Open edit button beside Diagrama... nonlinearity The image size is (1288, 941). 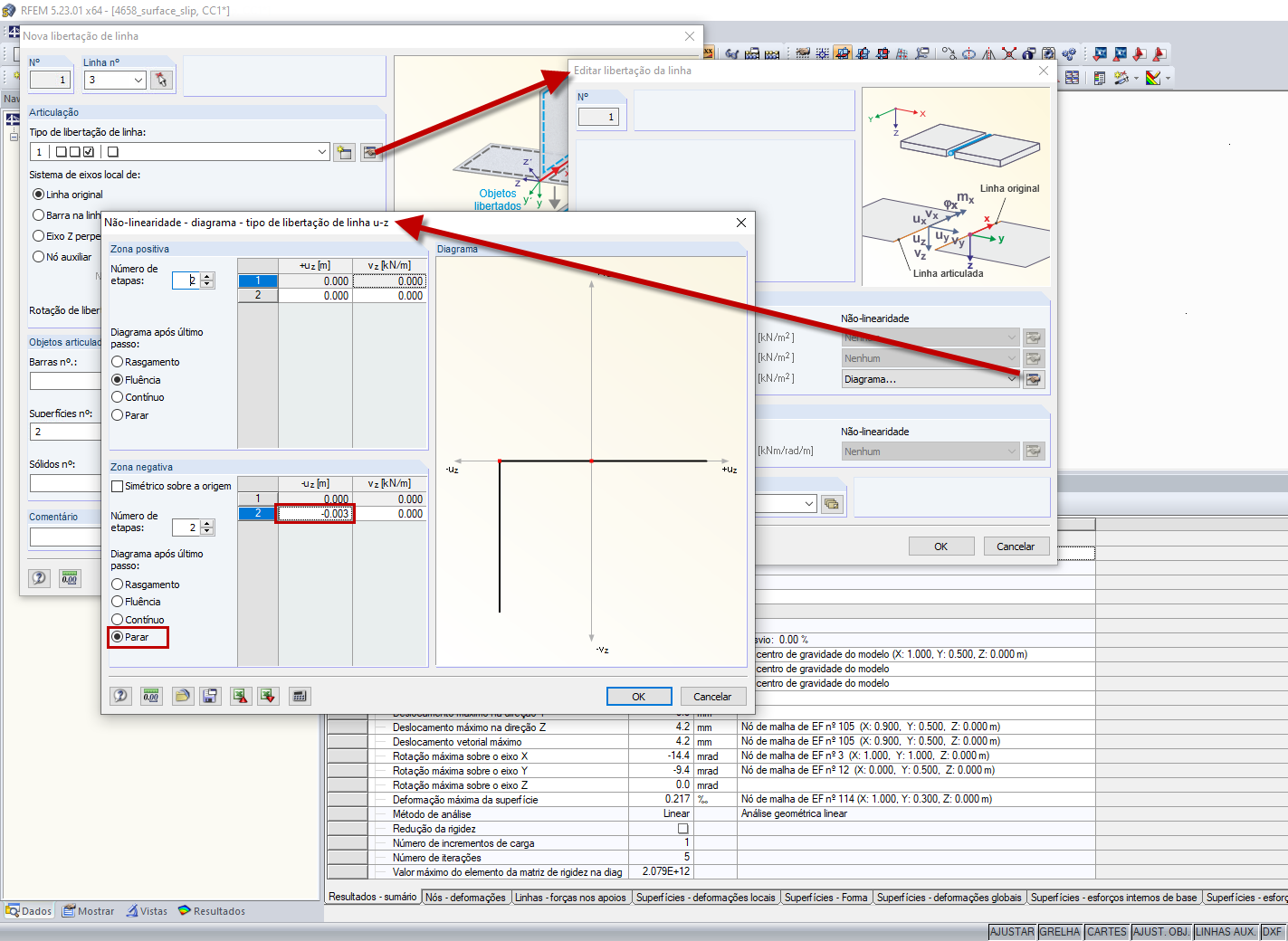click(1034, 379)
